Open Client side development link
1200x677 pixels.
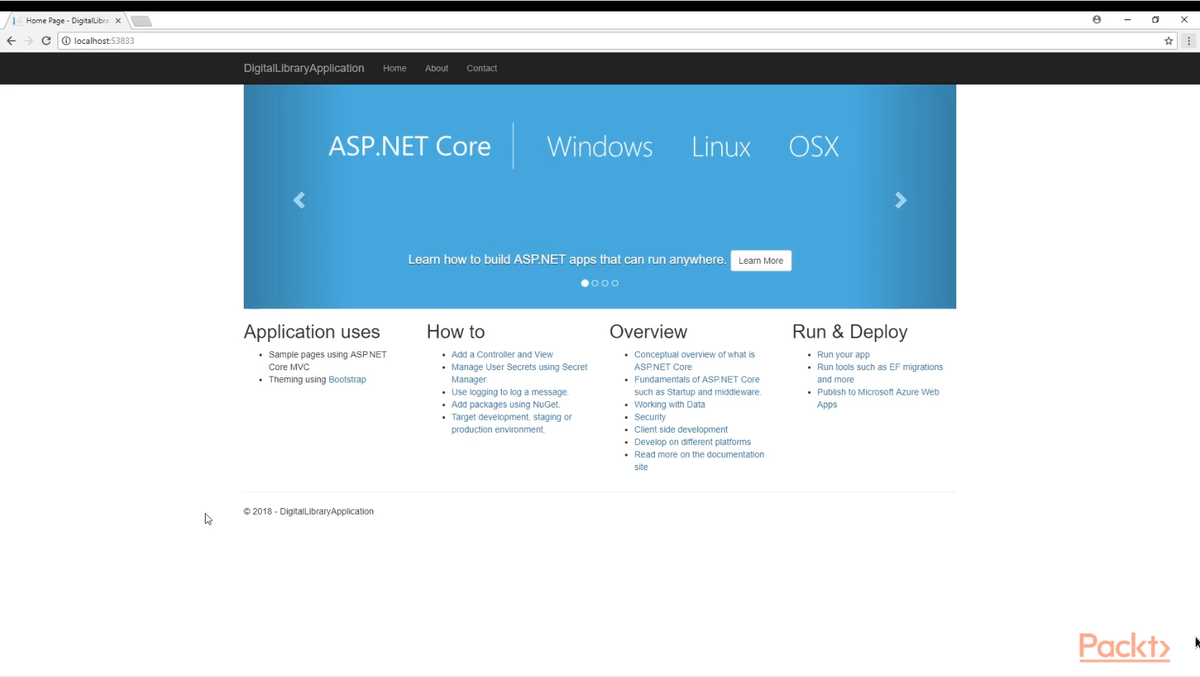[x=681, y=429]
